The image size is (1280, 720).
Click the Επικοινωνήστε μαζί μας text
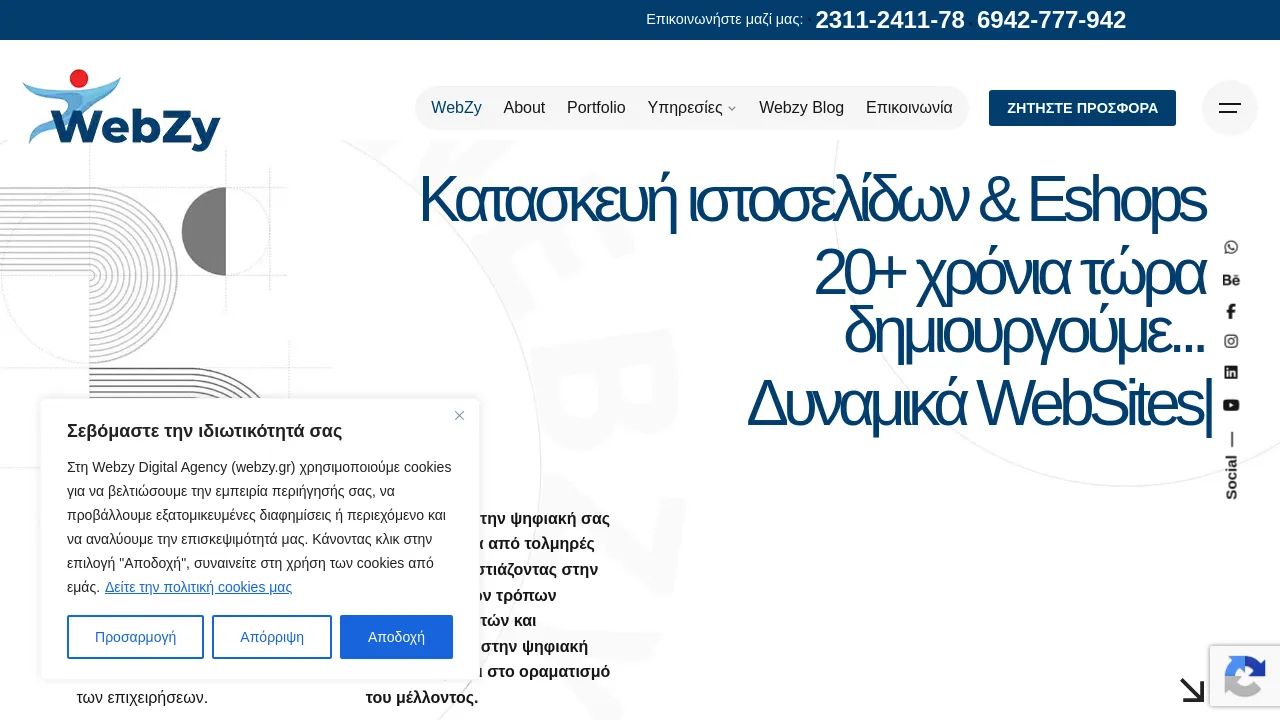[x=724, y=19]
